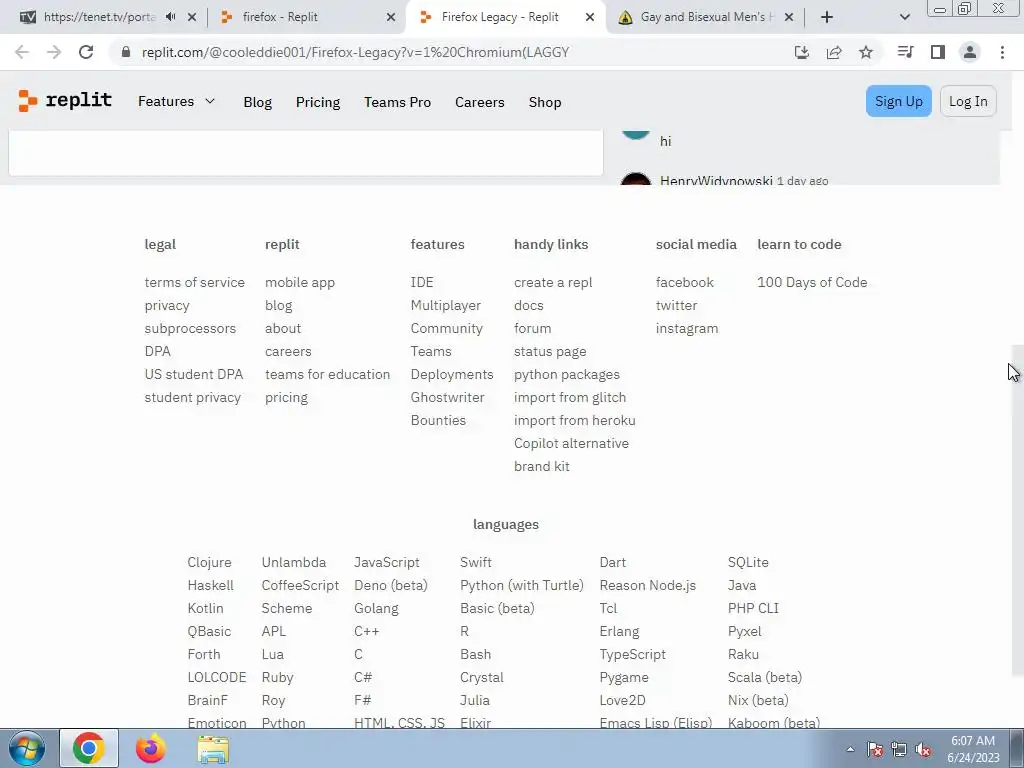Open Shop in navigation bar
The height and width of the screenshot is (768, 1024).
545,102
